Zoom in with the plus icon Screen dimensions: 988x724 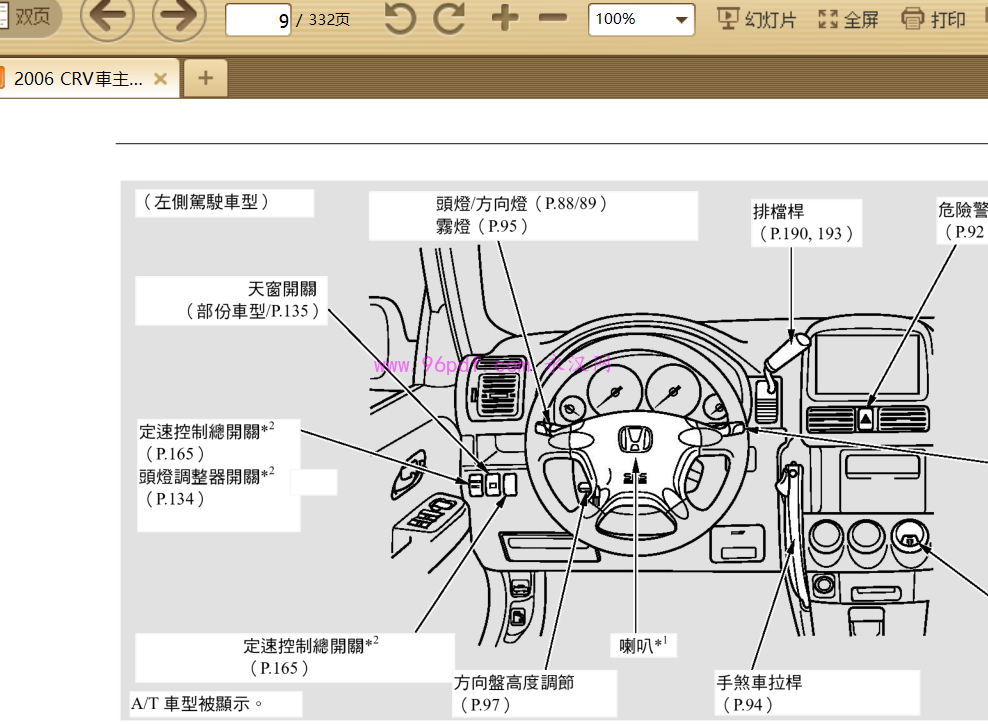505,18
